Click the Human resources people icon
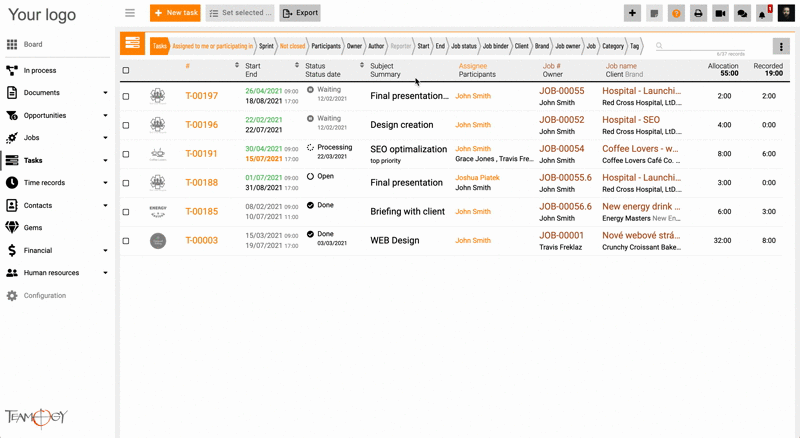 pos(12,273)
